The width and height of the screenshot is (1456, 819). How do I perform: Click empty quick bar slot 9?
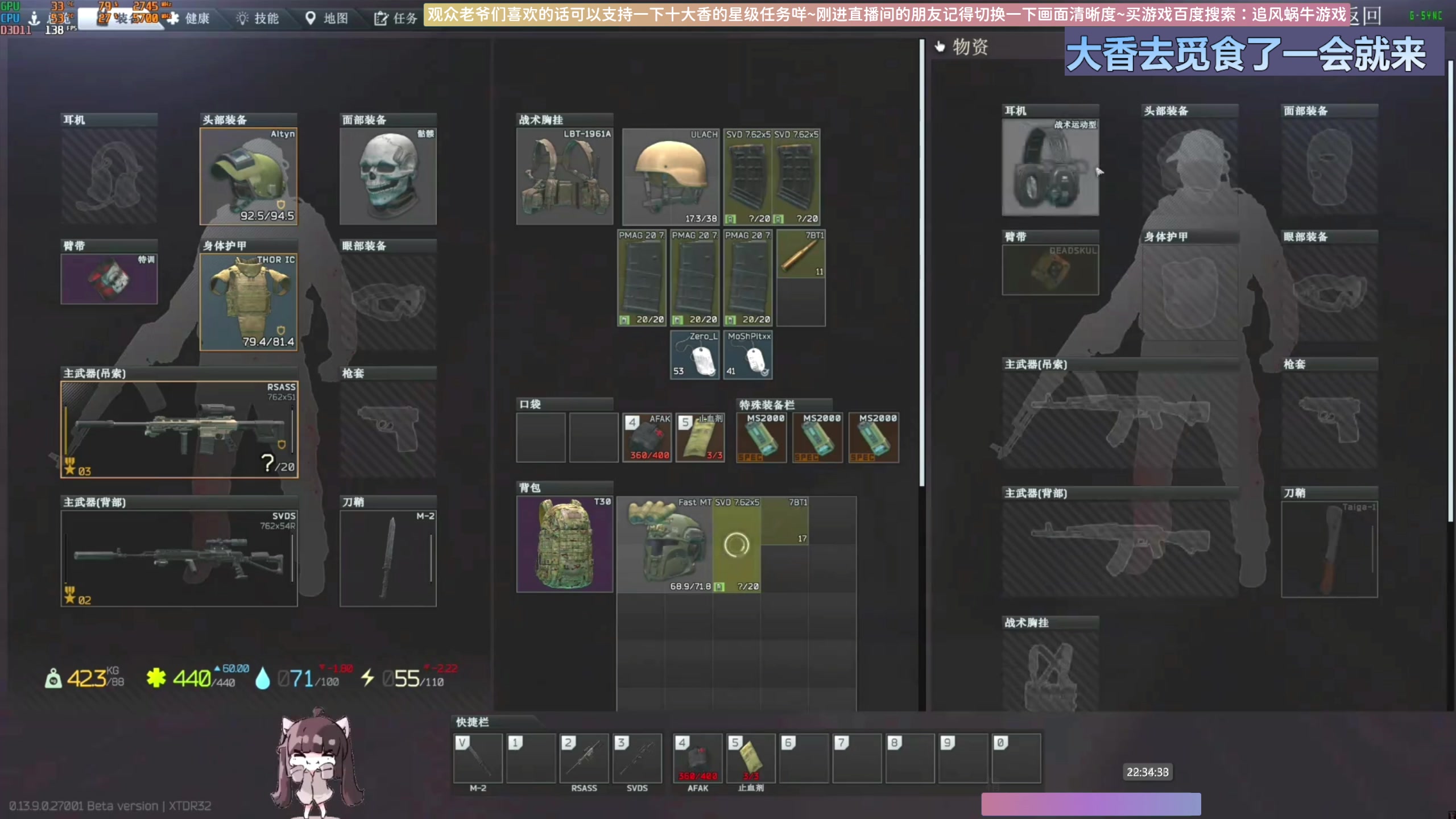point(963,758)
